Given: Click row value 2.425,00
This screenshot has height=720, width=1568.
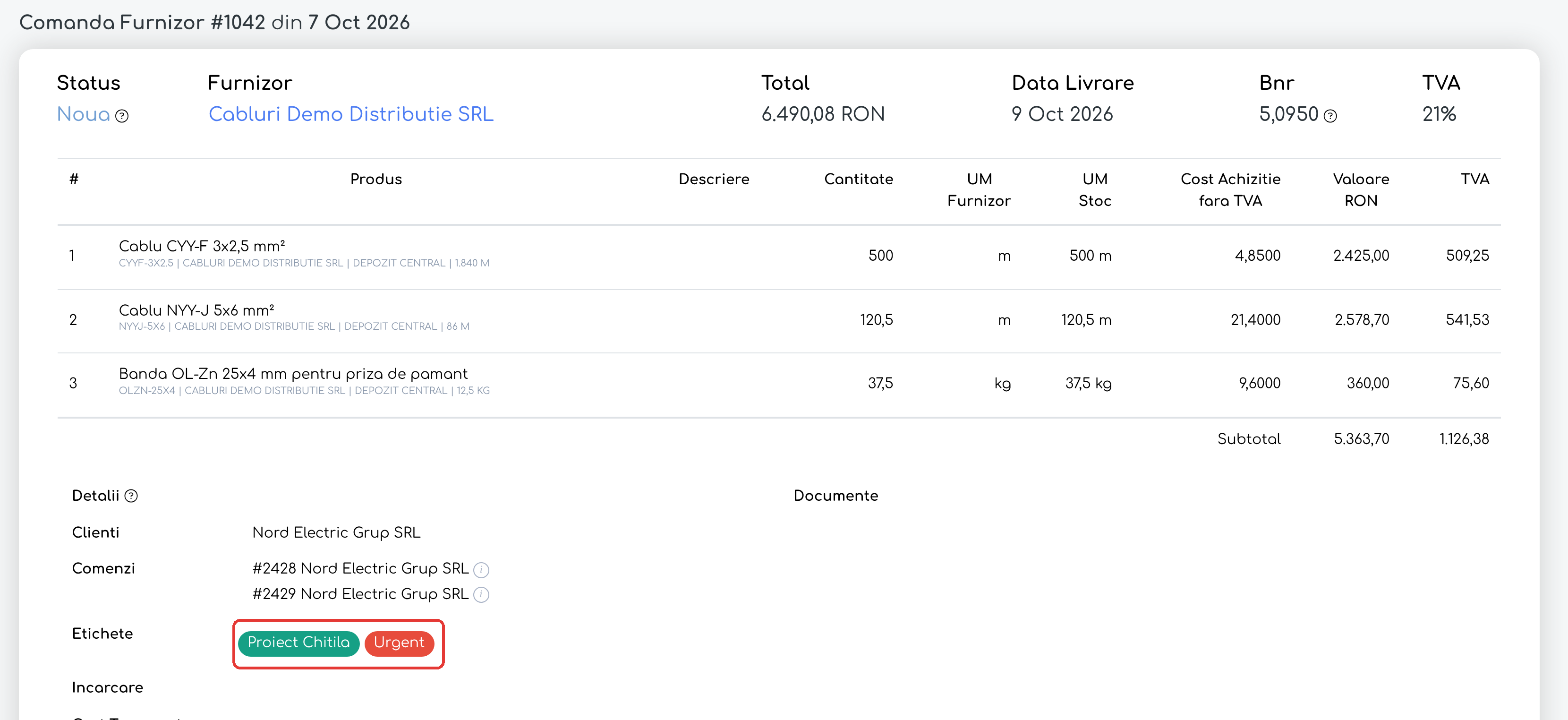Looking at the screenshot, I should pyautogui.click(x=1361, y=256).
